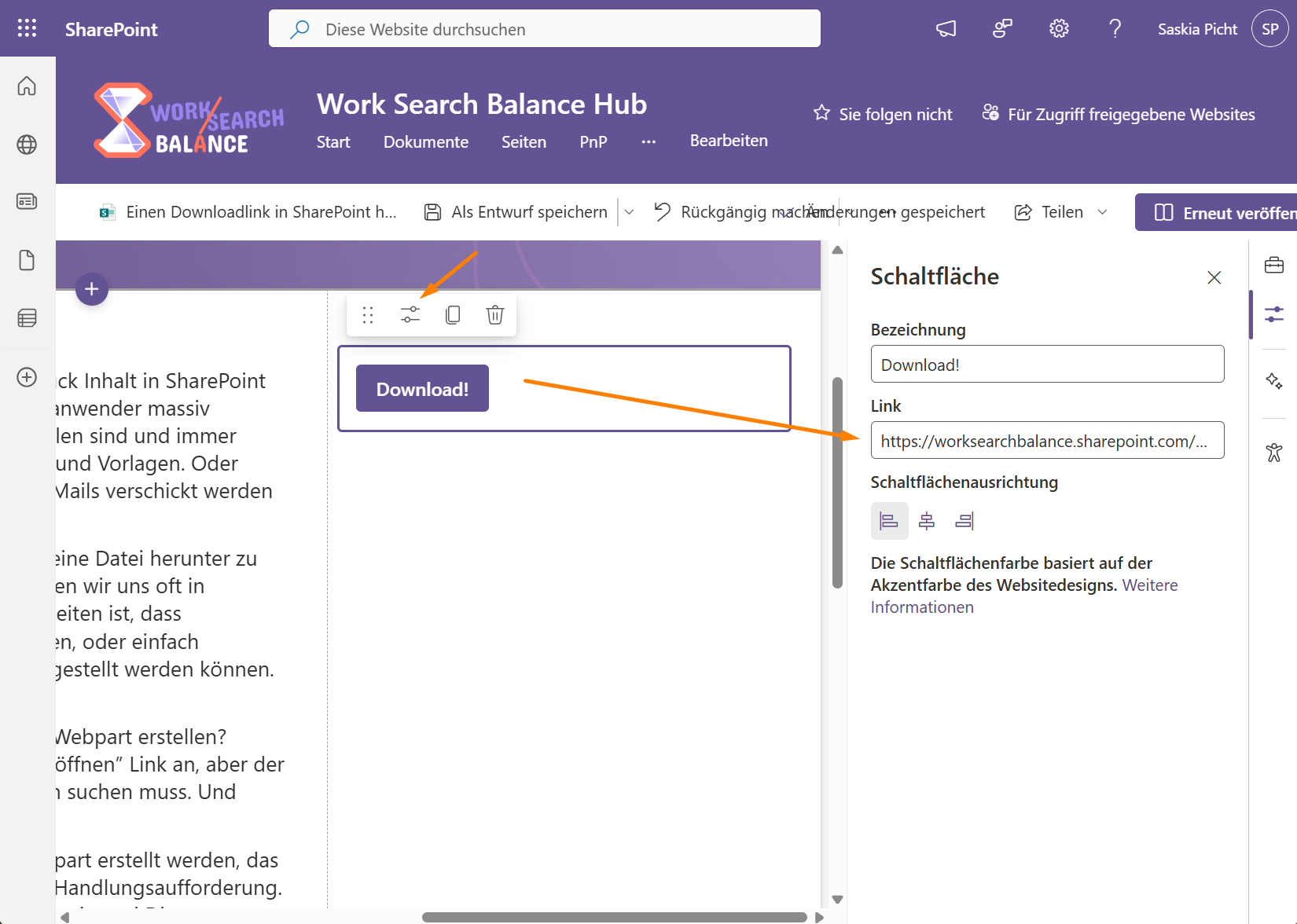The image size is (1297, 924).
Task: Open the toolbox icon in right rail
Action: coord(1274,265)
